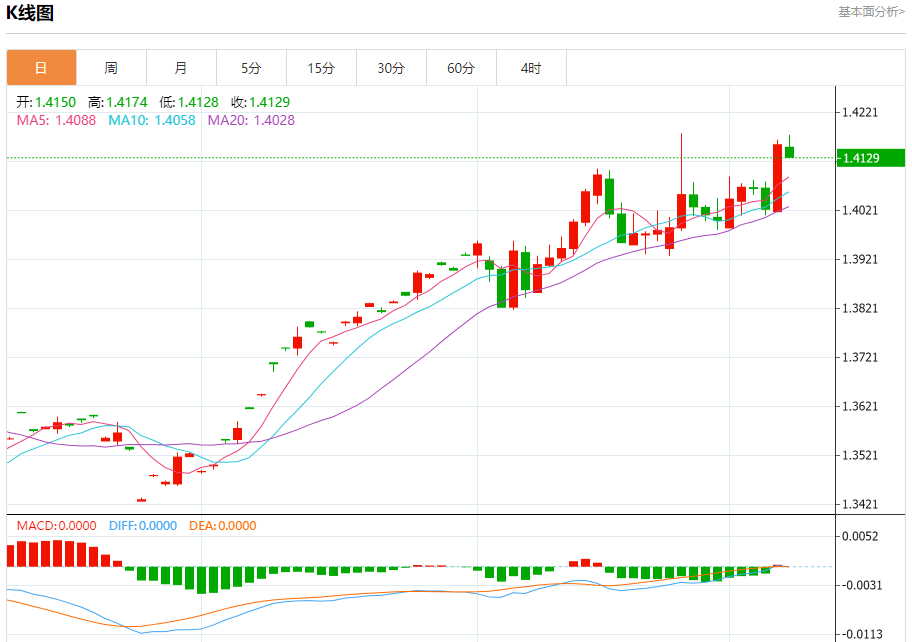The width and height of the screenshot is (912, 642).
Task: Click the green 1.4129 current price tag
Action: coord(871,158)
